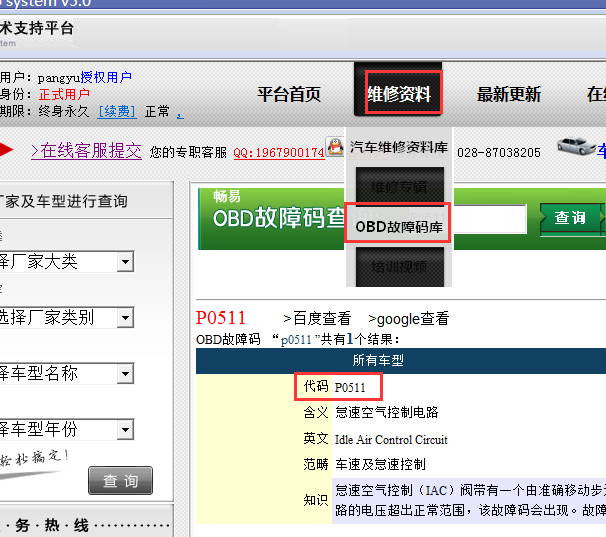
Task: Click the 车速及怠速控制 category text
Action: 380,464
